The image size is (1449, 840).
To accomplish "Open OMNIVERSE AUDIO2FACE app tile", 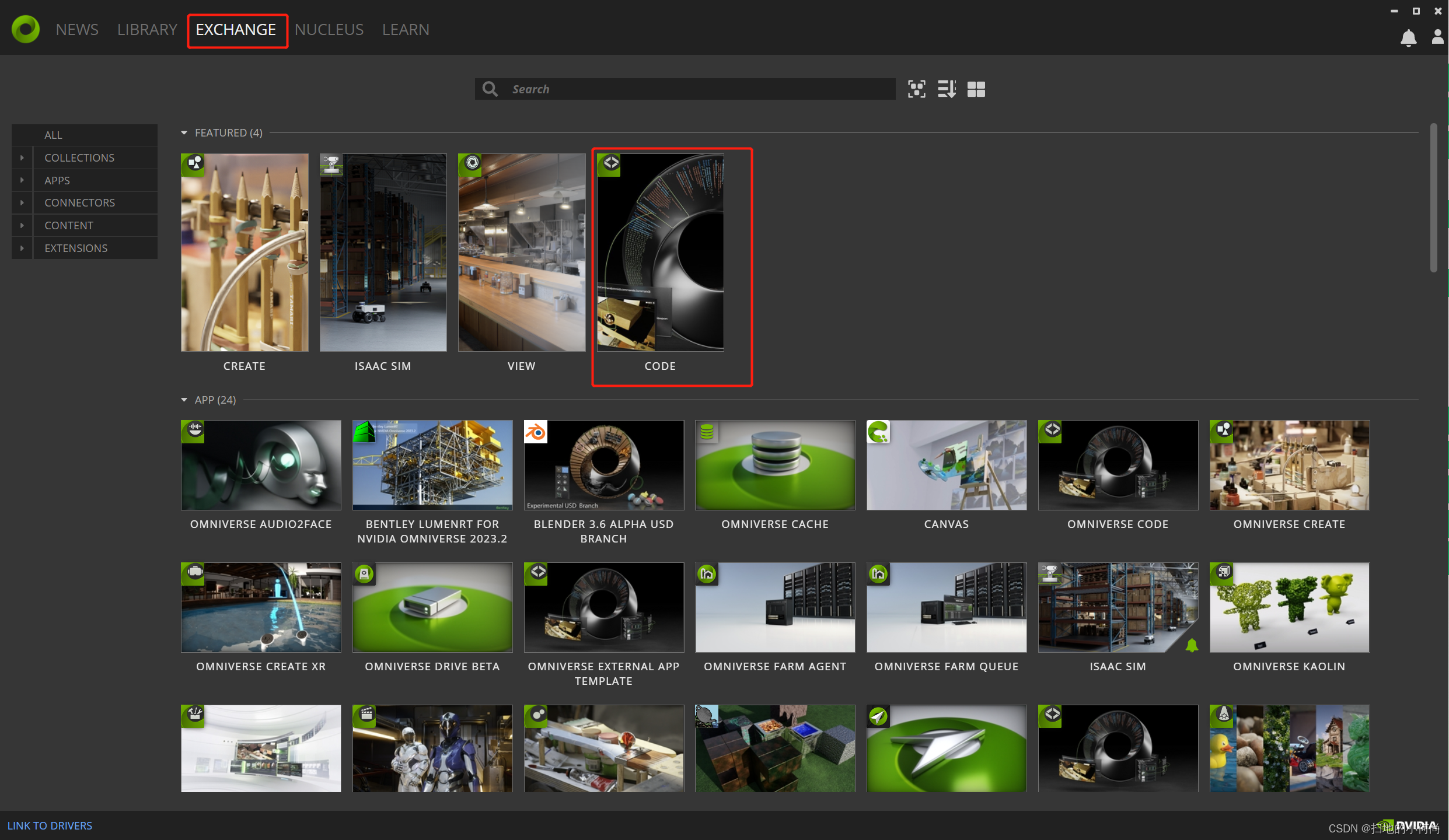I will pyautogui.click(x=261, y=465).
